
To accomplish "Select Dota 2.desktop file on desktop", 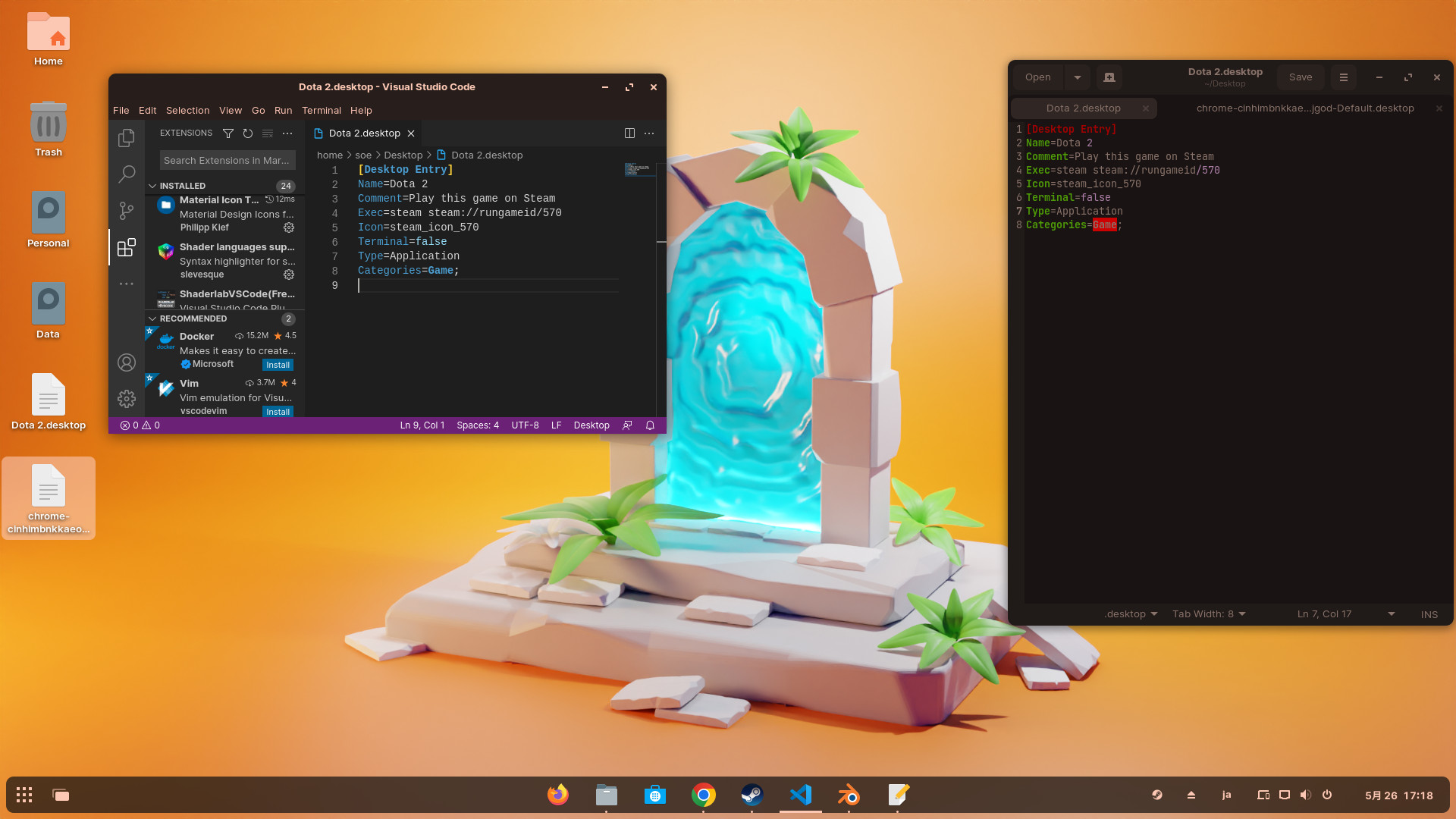I will coord(49,402).
